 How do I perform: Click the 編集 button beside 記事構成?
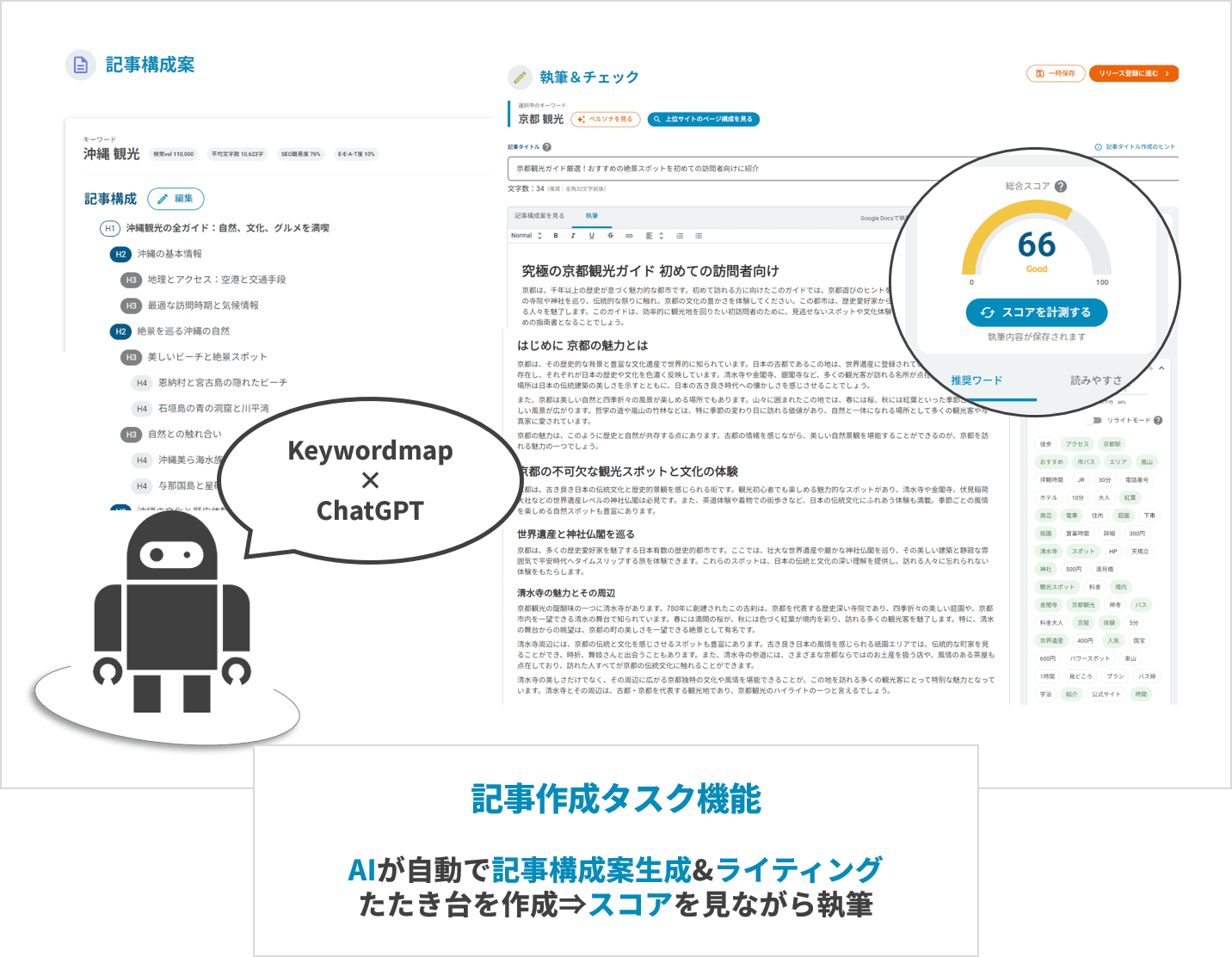pos(176,199)
